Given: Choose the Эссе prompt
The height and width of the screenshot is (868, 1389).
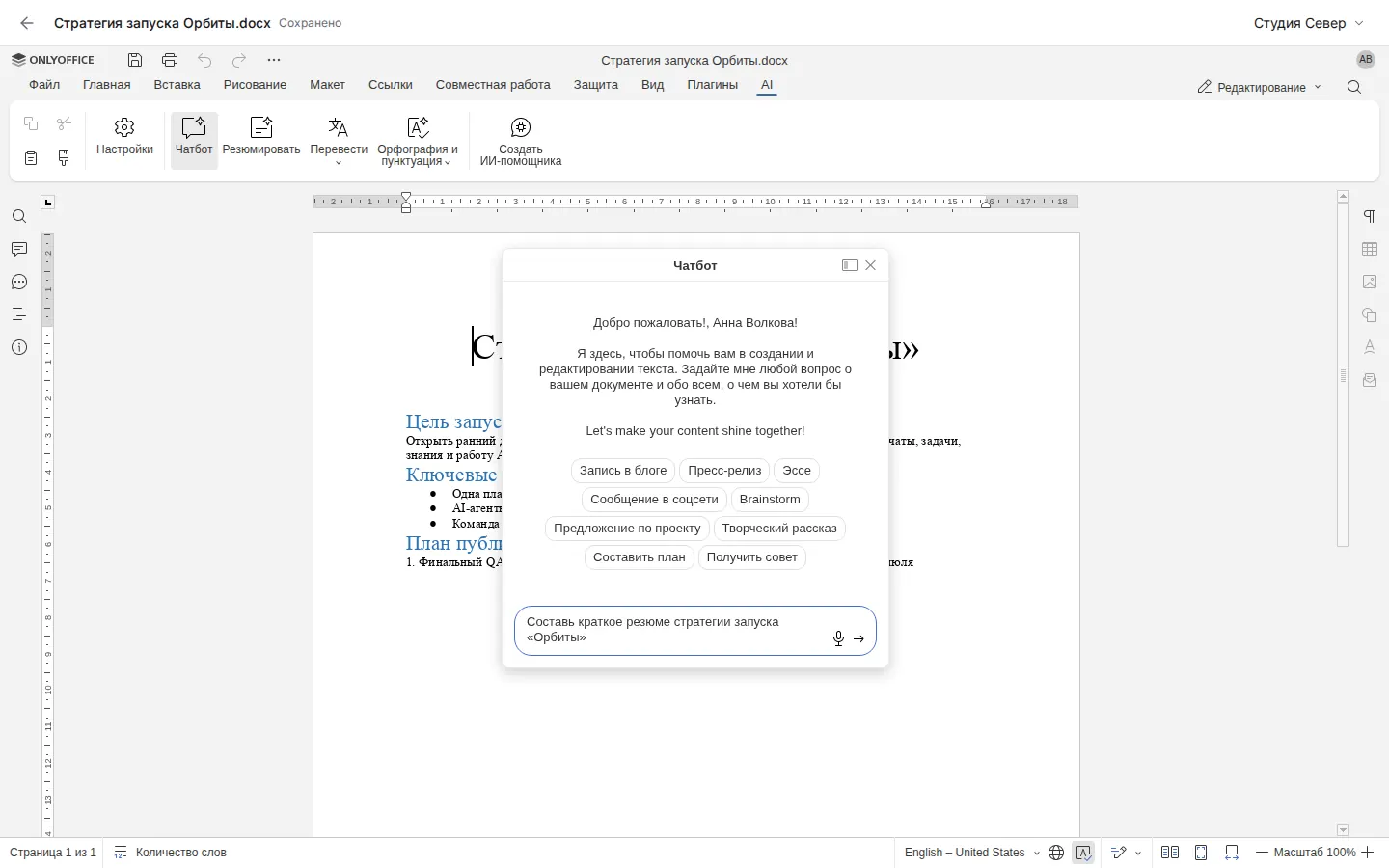Looking at the screenshot, I should coord(797,471).
